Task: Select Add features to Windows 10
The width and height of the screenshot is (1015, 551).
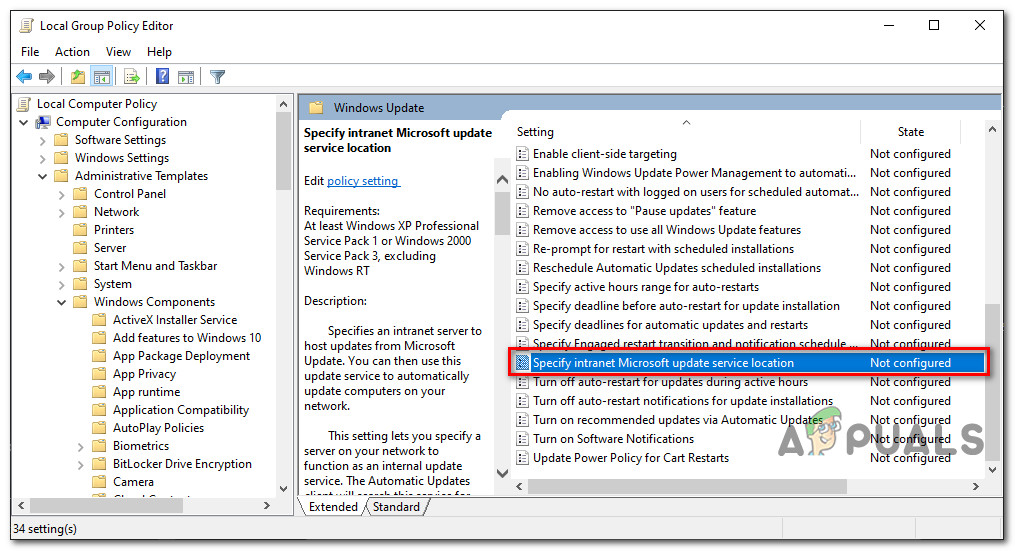Action: pyautogui.click(x=187, y=338)
